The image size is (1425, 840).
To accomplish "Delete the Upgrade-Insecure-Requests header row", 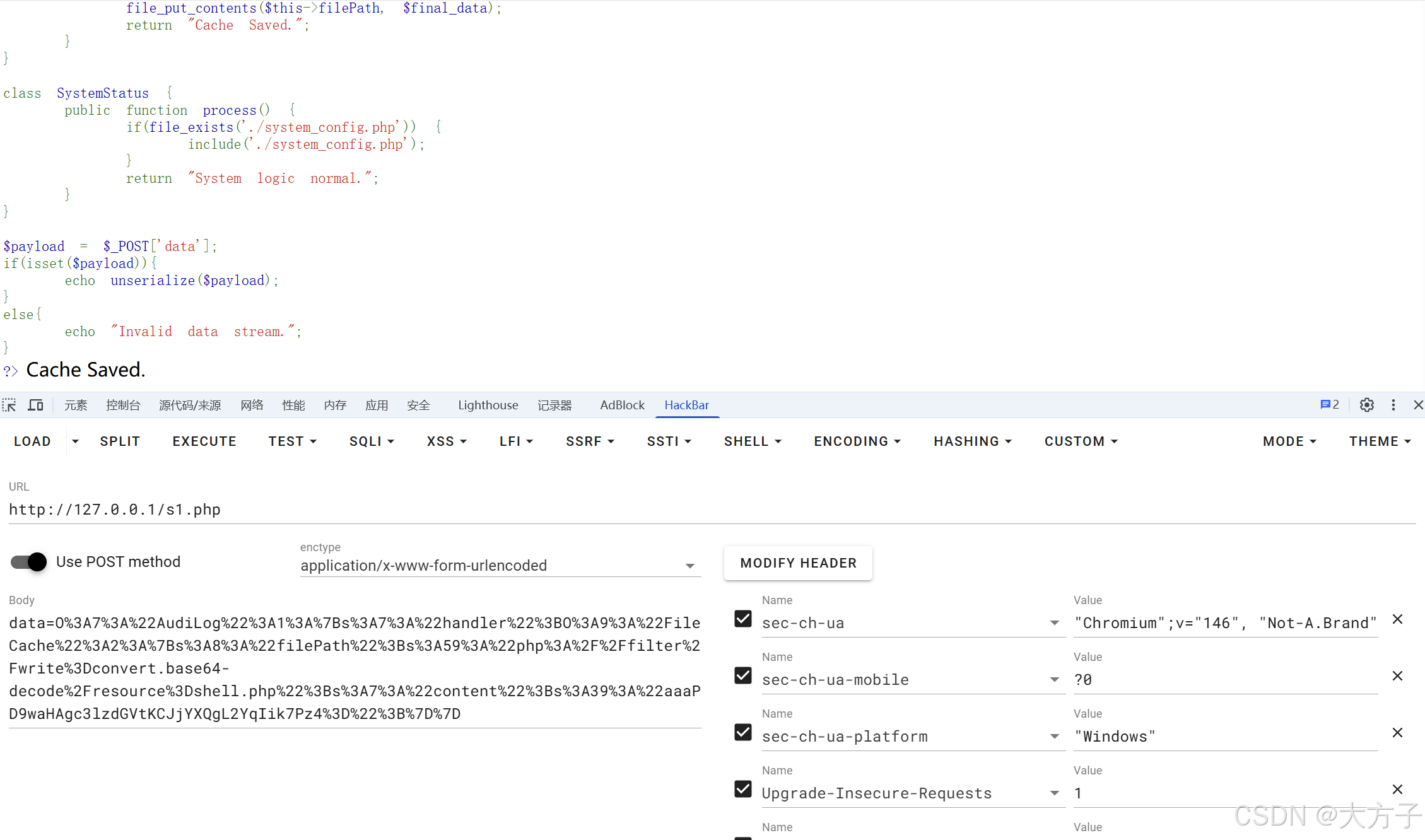I will (x=1397, y=790).
